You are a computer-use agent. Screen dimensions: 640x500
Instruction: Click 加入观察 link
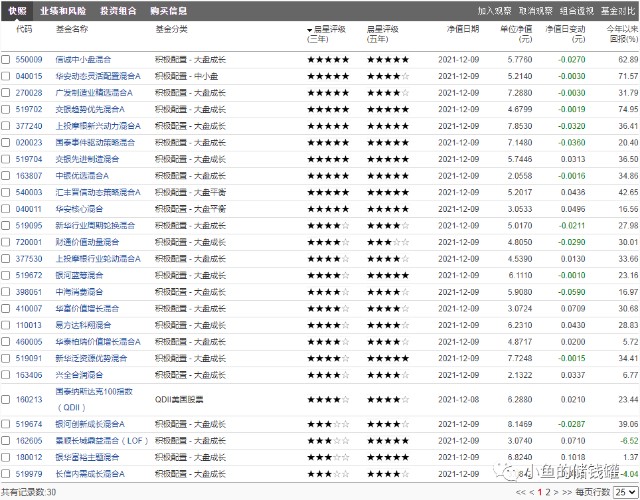(494, 11)
